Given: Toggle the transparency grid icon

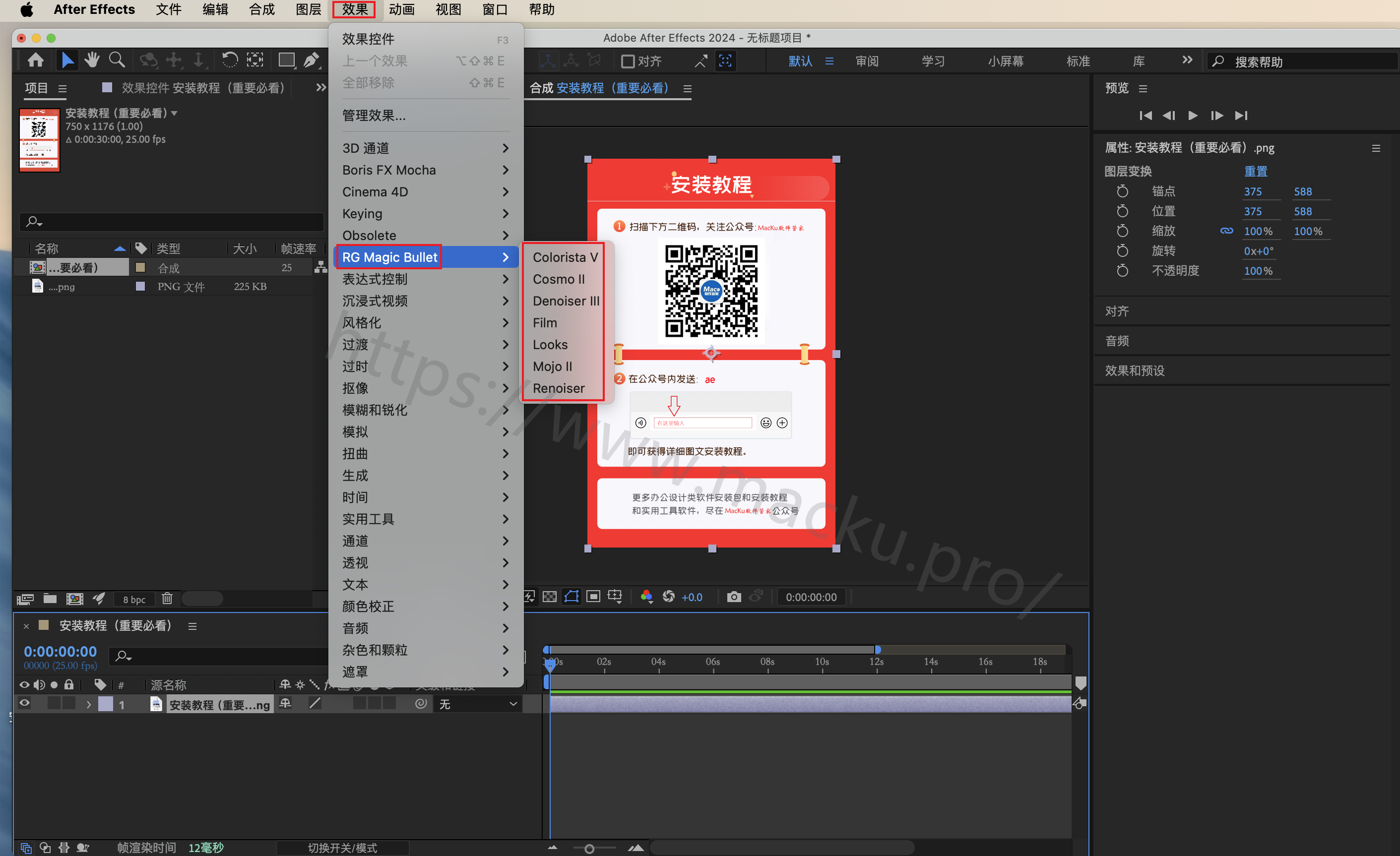Looking at the screenshot, I should click(549, 597).
